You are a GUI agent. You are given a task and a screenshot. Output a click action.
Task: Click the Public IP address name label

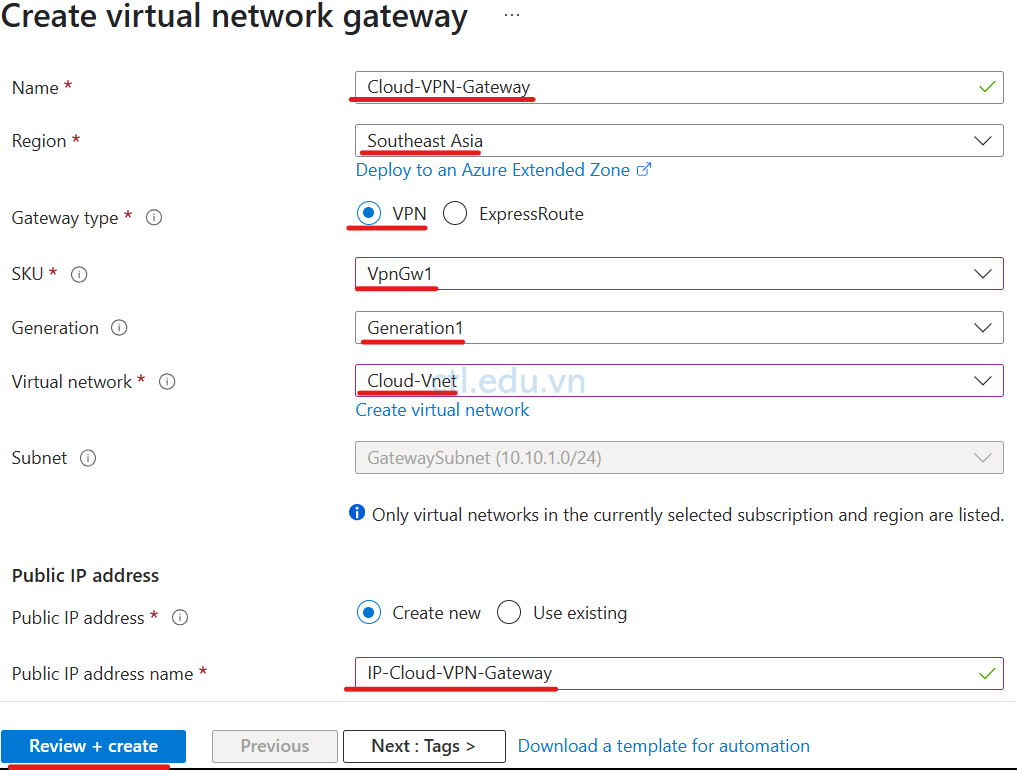point(102,674)
